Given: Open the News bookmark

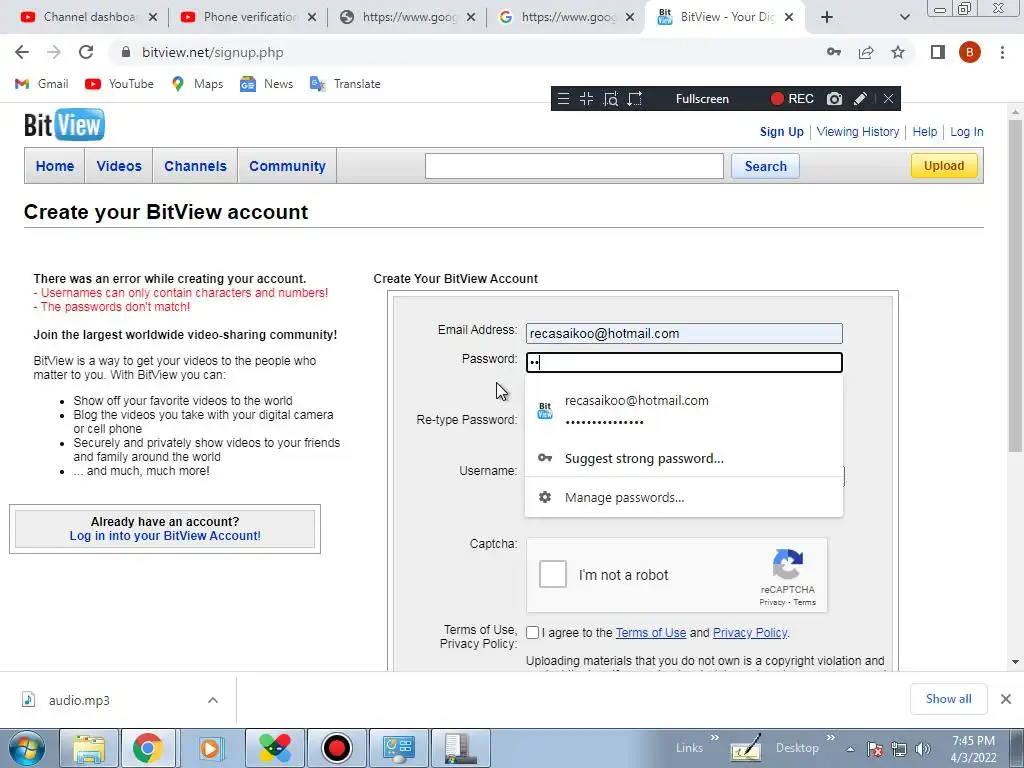Looking at the screenshot, I should (x=266, y=84).
